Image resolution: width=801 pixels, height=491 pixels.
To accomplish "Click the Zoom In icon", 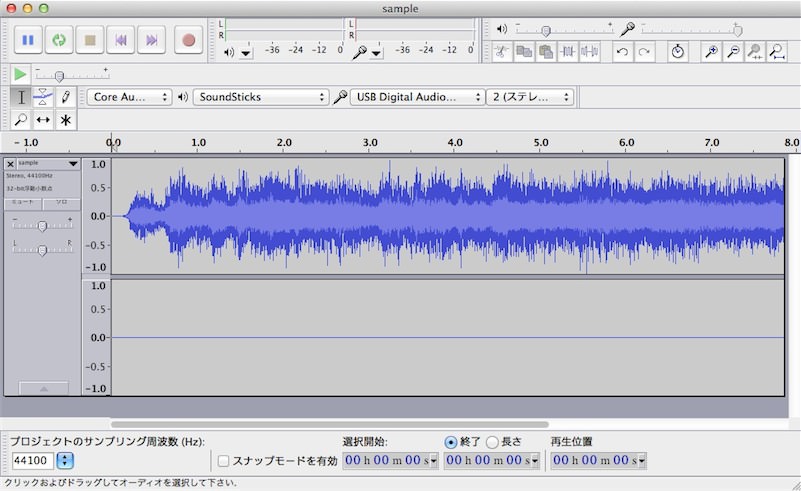I will [x=711, y=52].
